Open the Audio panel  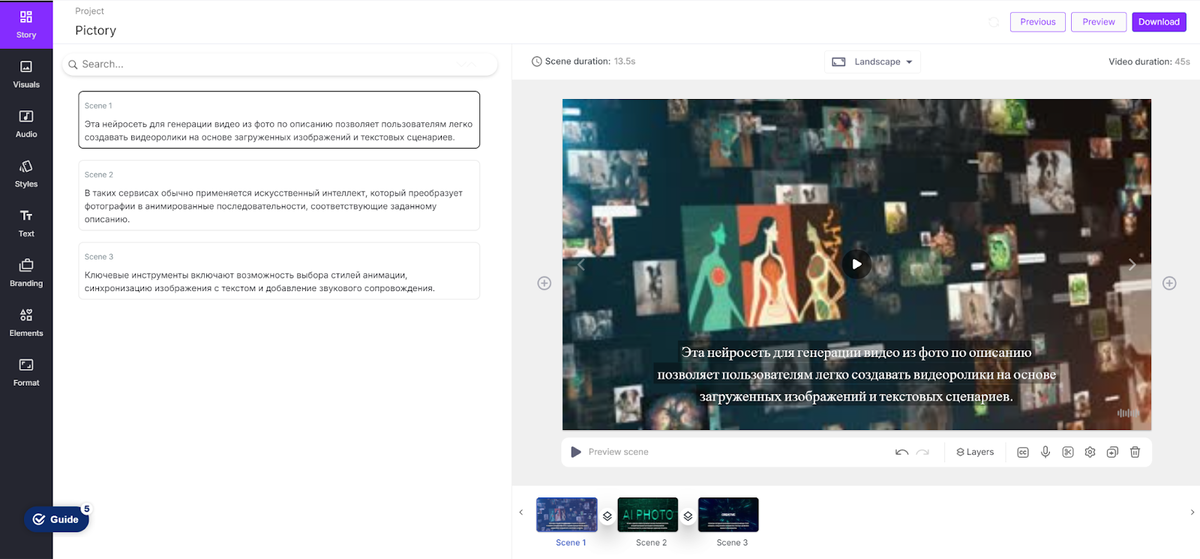26,124
